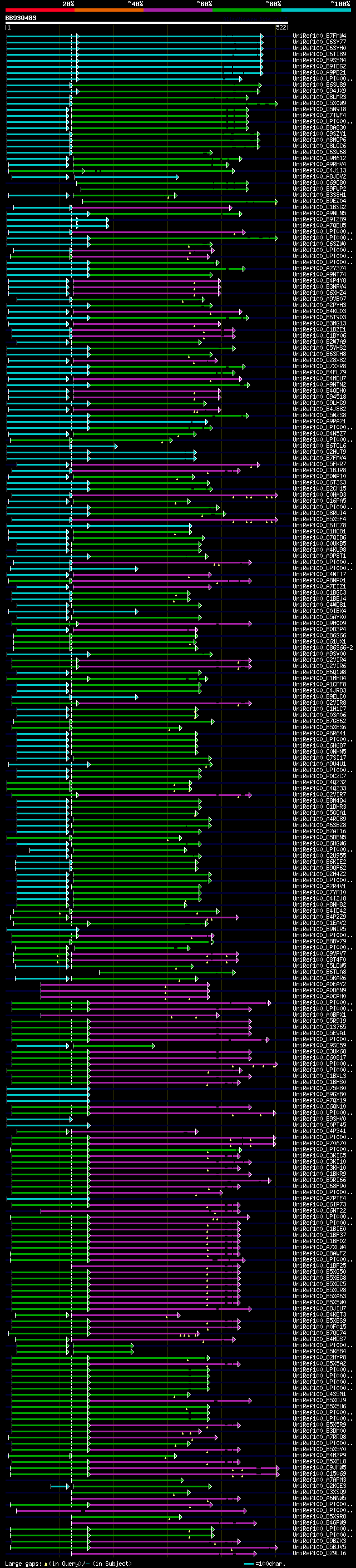
Task: Open hit UniRef100_C6SYH0
Action: pyautogui.click(x=319, y=48)
